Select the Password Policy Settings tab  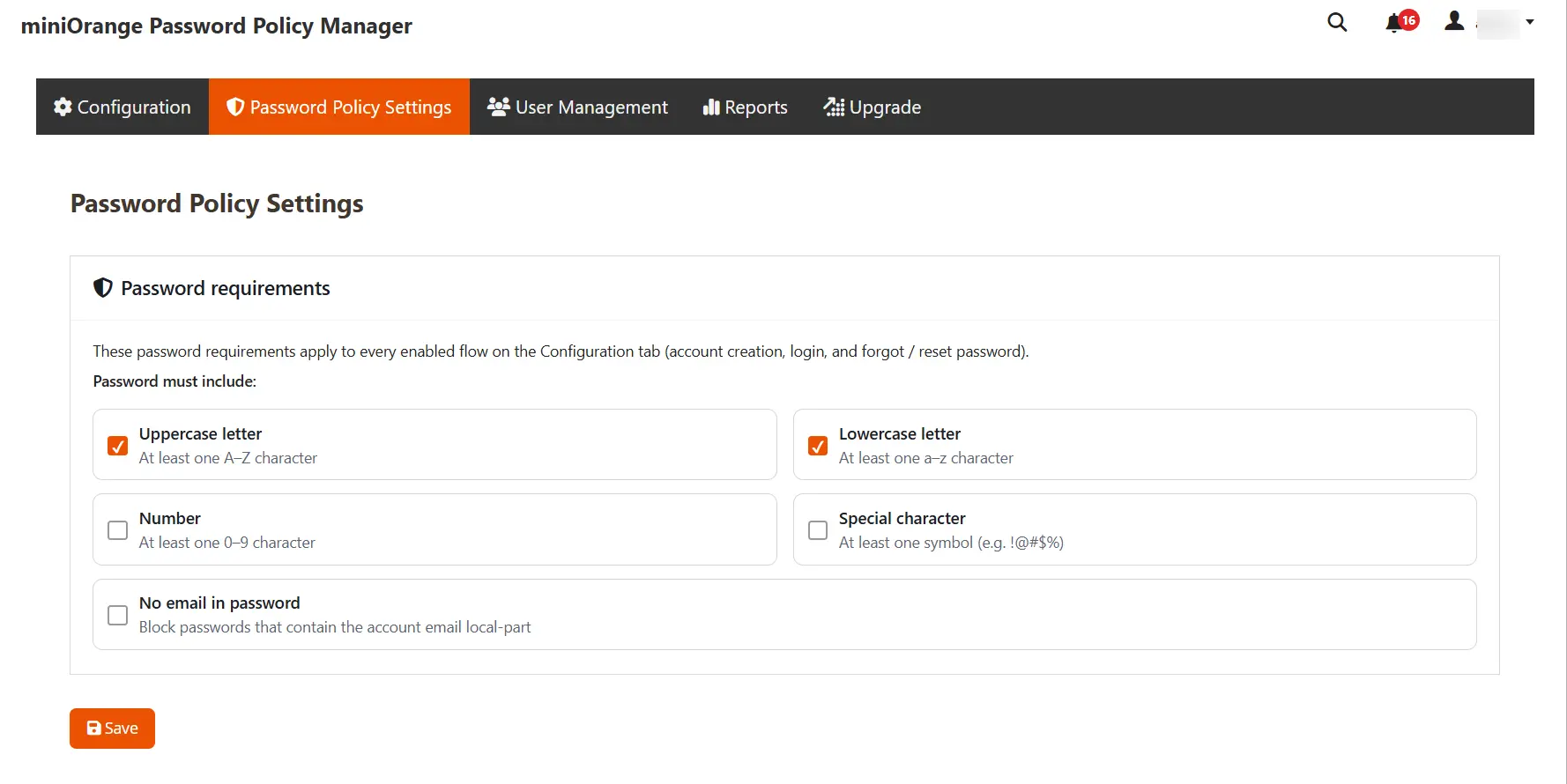(x=339, y=107)
